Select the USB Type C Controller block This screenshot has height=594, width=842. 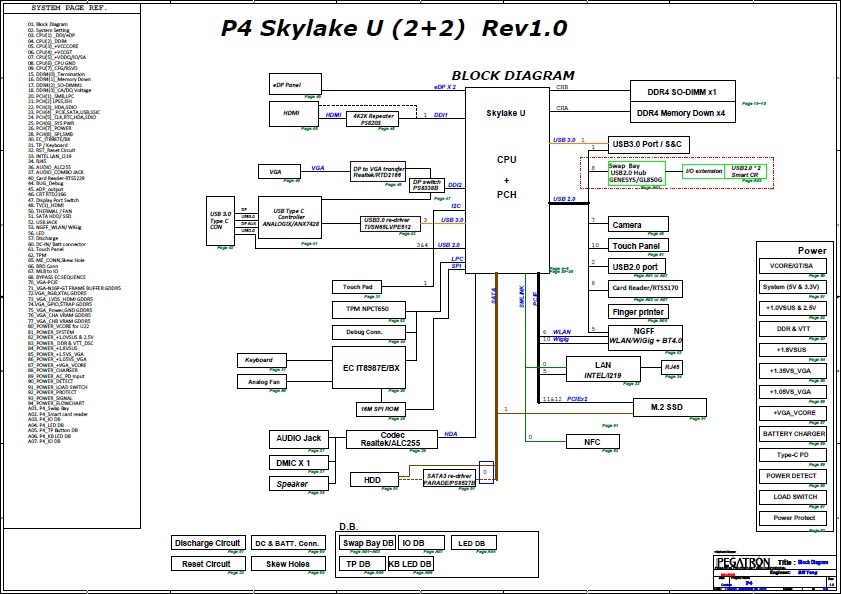point(290,218)
